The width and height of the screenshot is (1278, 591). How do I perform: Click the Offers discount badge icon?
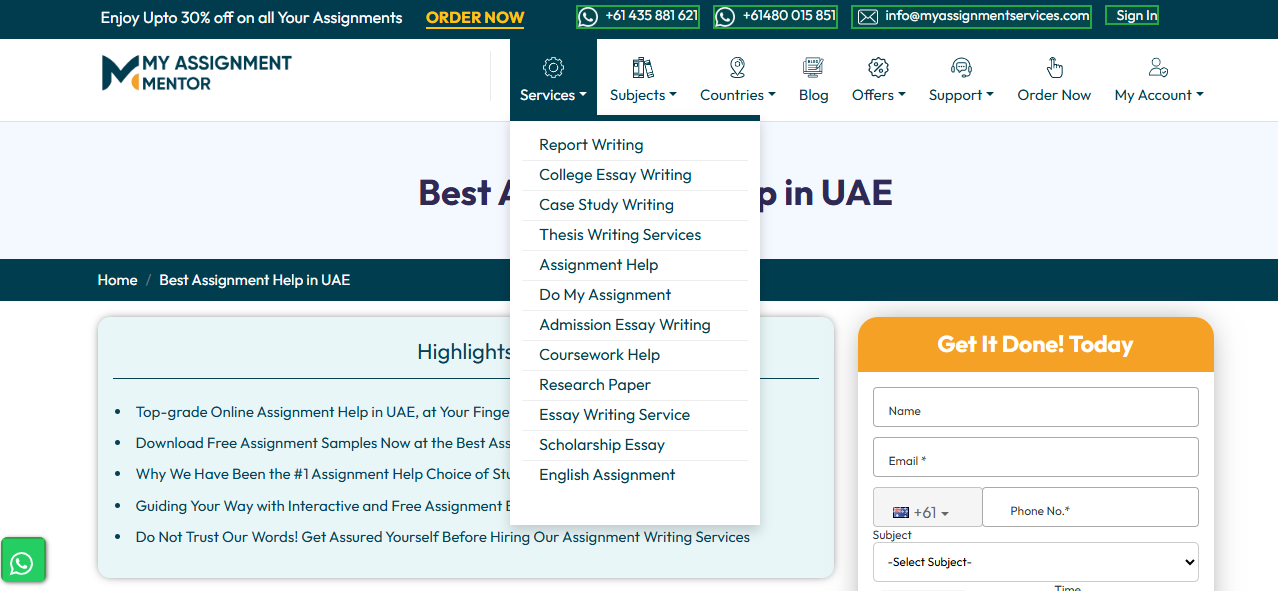coord(878,68)
